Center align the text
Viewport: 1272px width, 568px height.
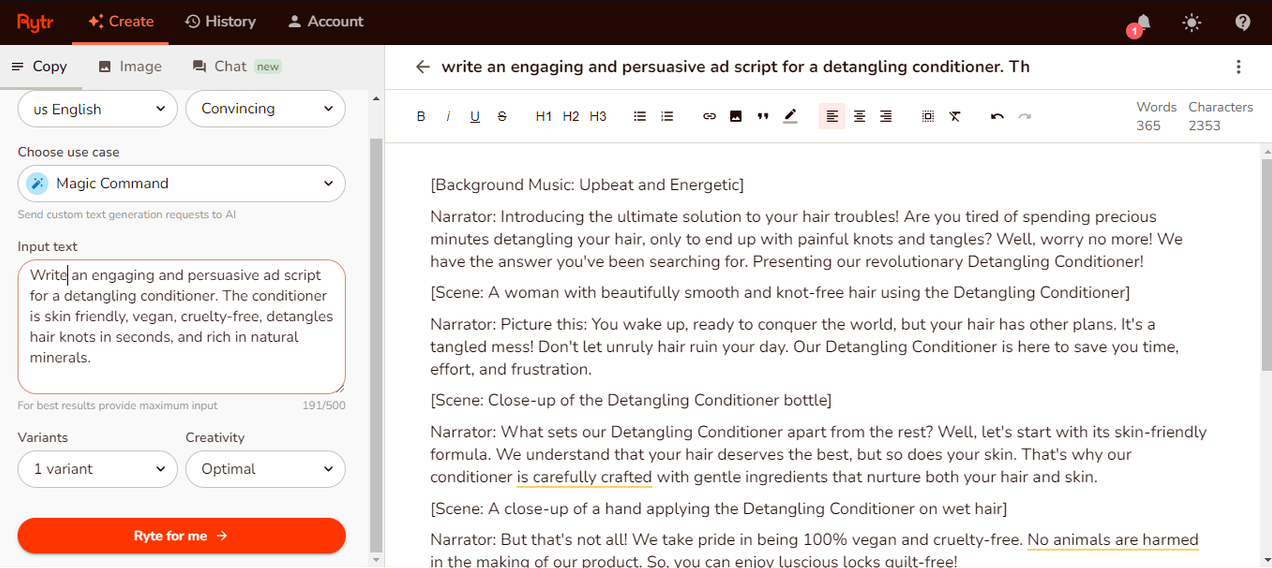coord(859,116)
